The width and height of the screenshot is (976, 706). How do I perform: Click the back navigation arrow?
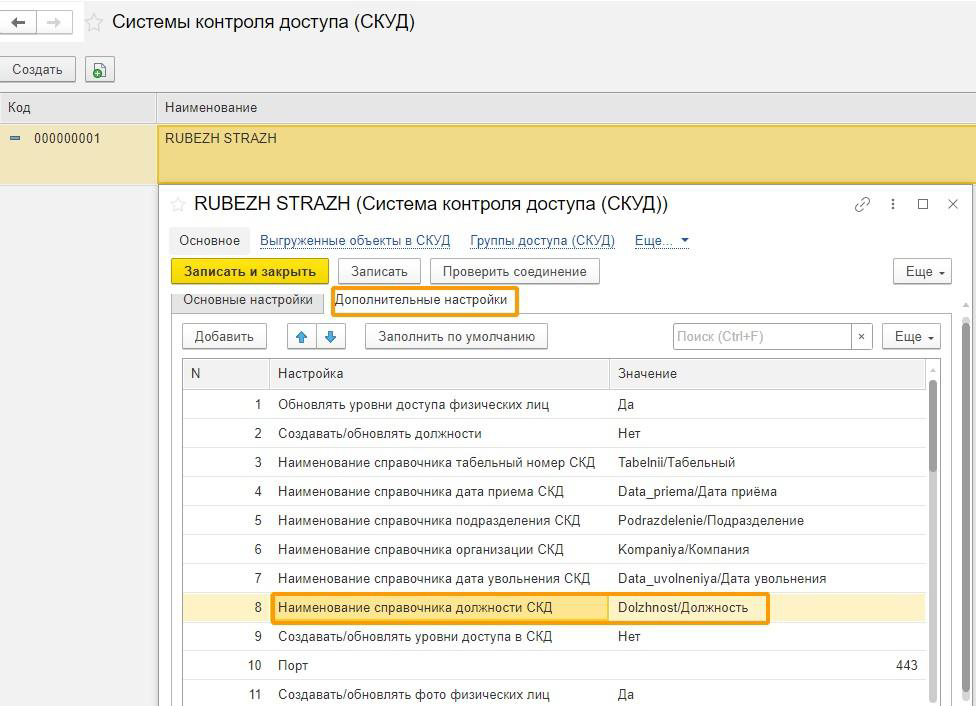pos(18,22)
